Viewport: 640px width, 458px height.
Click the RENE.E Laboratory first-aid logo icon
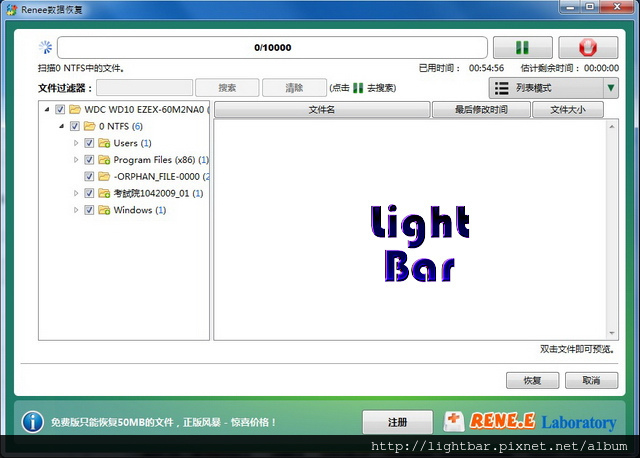(454, 421)
